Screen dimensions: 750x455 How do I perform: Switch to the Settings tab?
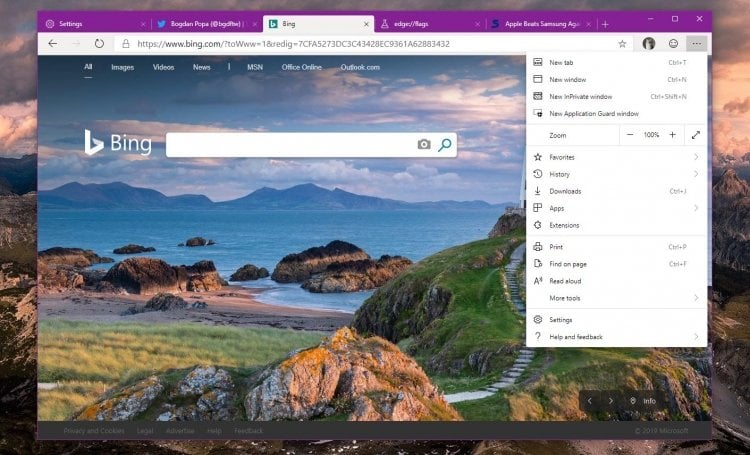click(94, 24)
